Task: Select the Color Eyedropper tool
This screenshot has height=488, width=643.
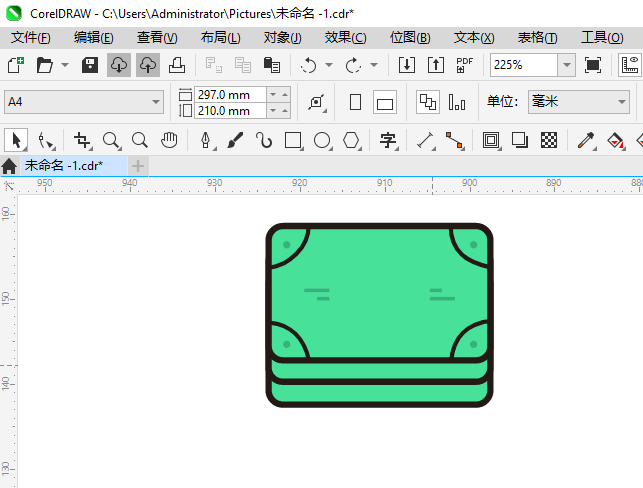Action: 586,140
